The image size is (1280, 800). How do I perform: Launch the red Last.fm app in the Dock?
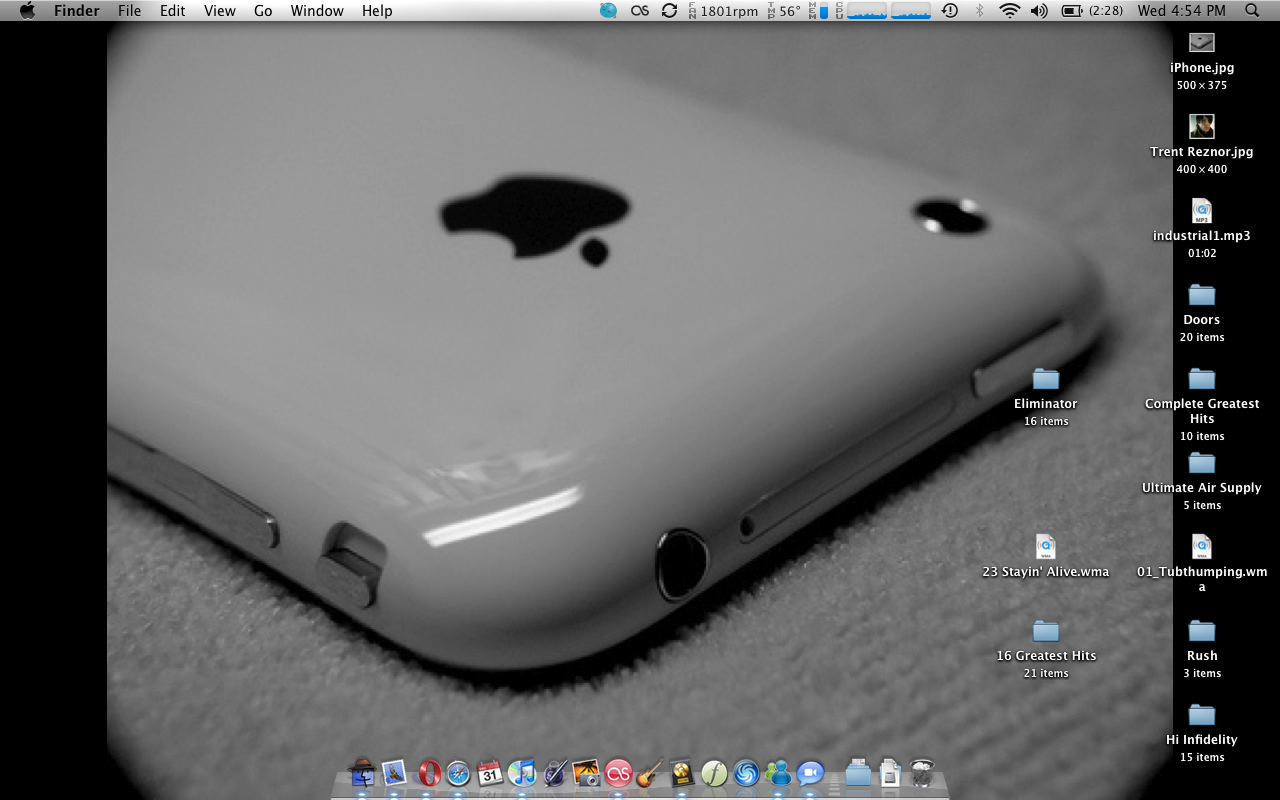618,773
